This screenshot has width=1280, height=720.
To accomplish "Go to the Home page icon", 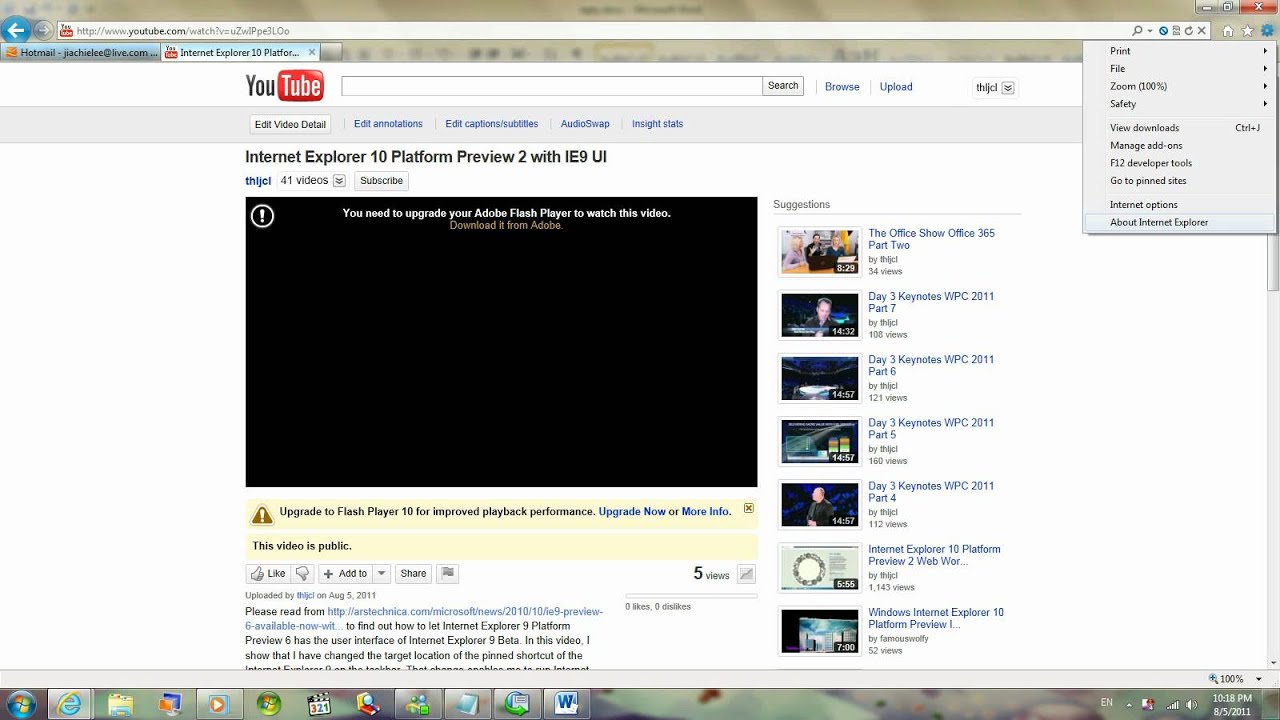I will (1228, 31).
